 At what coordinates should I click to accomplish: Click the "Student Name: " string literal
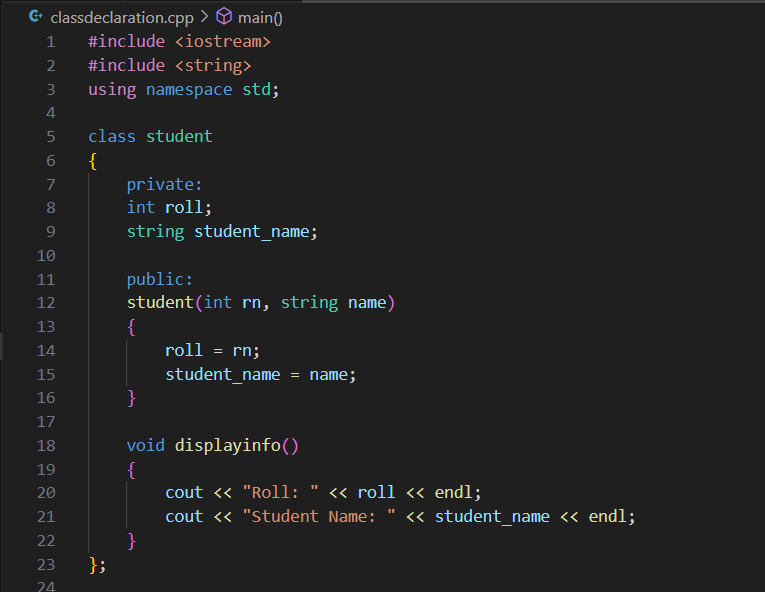point(319,517)
